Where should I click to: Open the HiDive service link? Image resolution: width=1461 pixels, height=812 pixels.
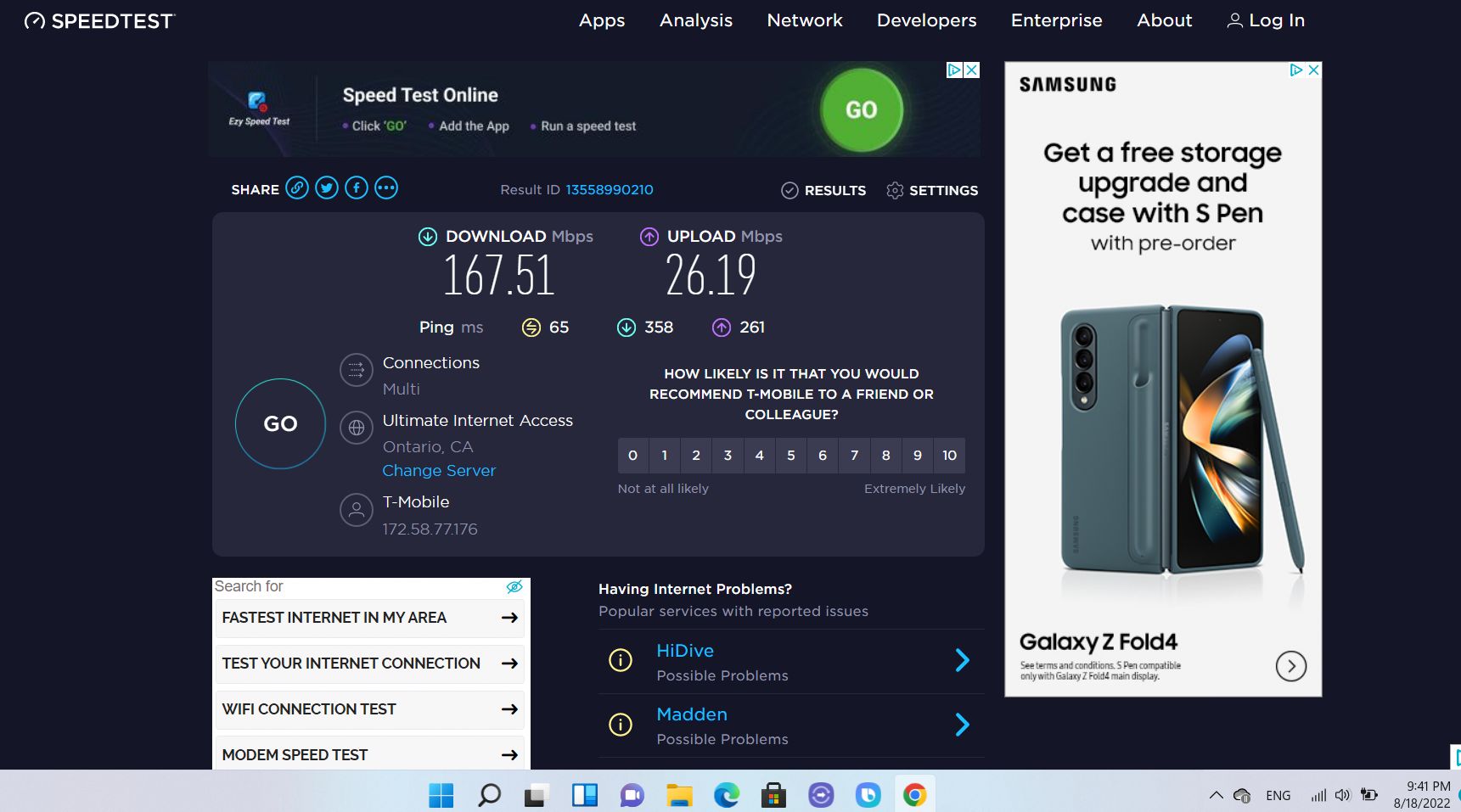coord(685,651)
